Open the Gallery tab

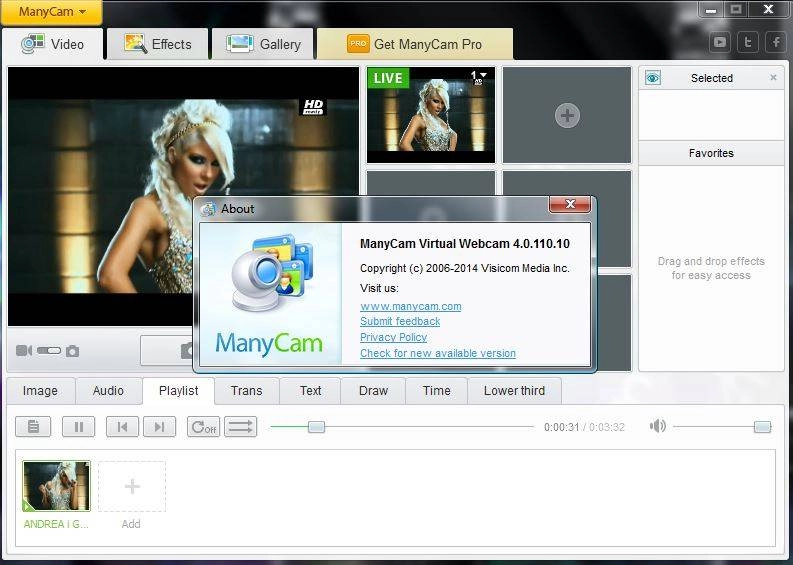click(263, 45)
